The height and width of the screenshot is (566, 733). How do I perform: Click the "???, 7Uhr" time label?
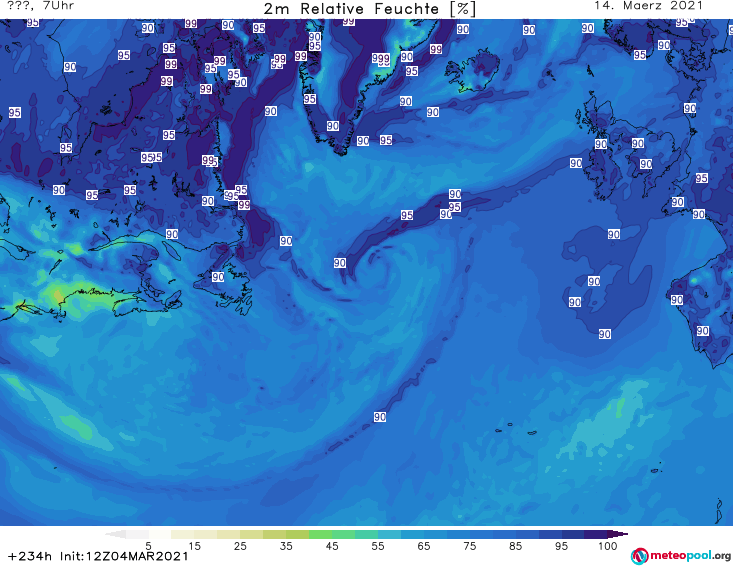pos(40,6)
